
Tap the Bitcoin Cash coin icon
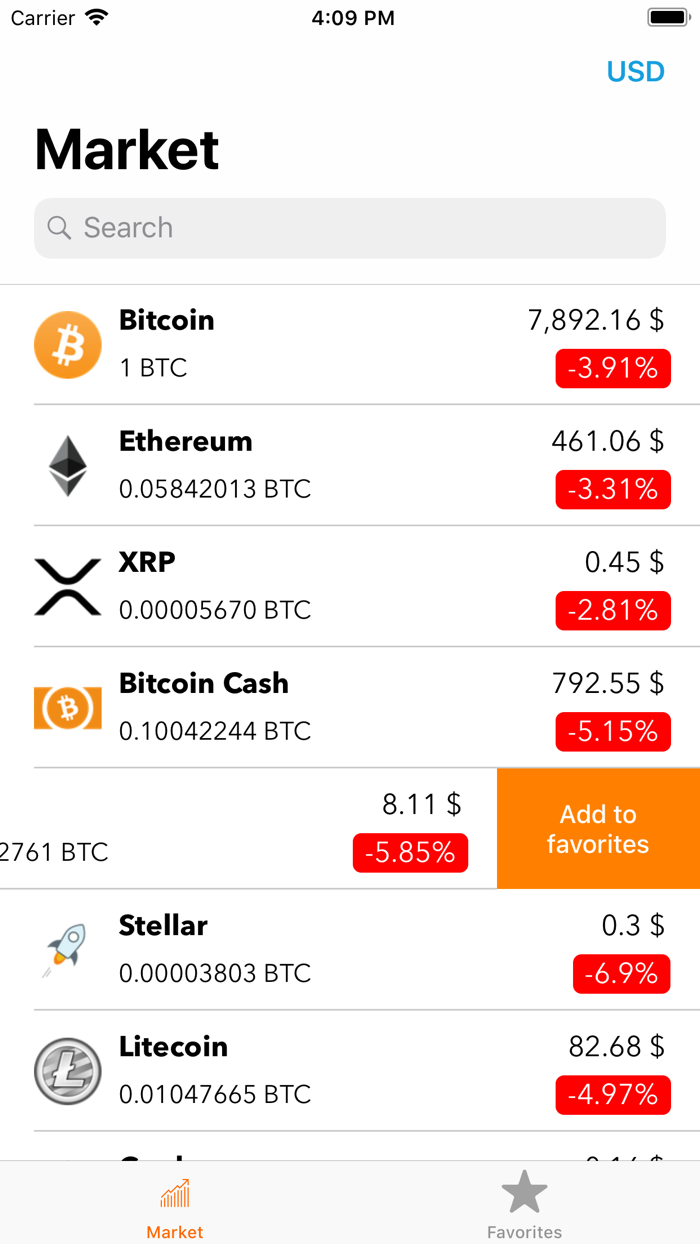[67, 708]
